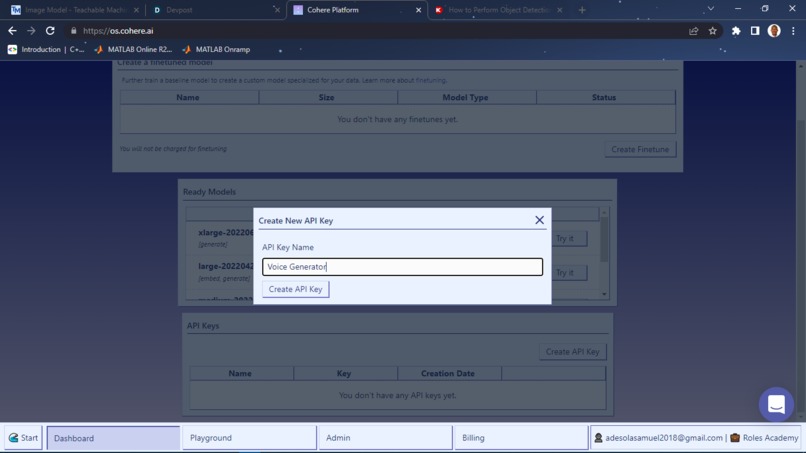Image resolution: width=806 pixels, height=453 pixels.
Task: Open the Billing section
Action: [521, 438]
